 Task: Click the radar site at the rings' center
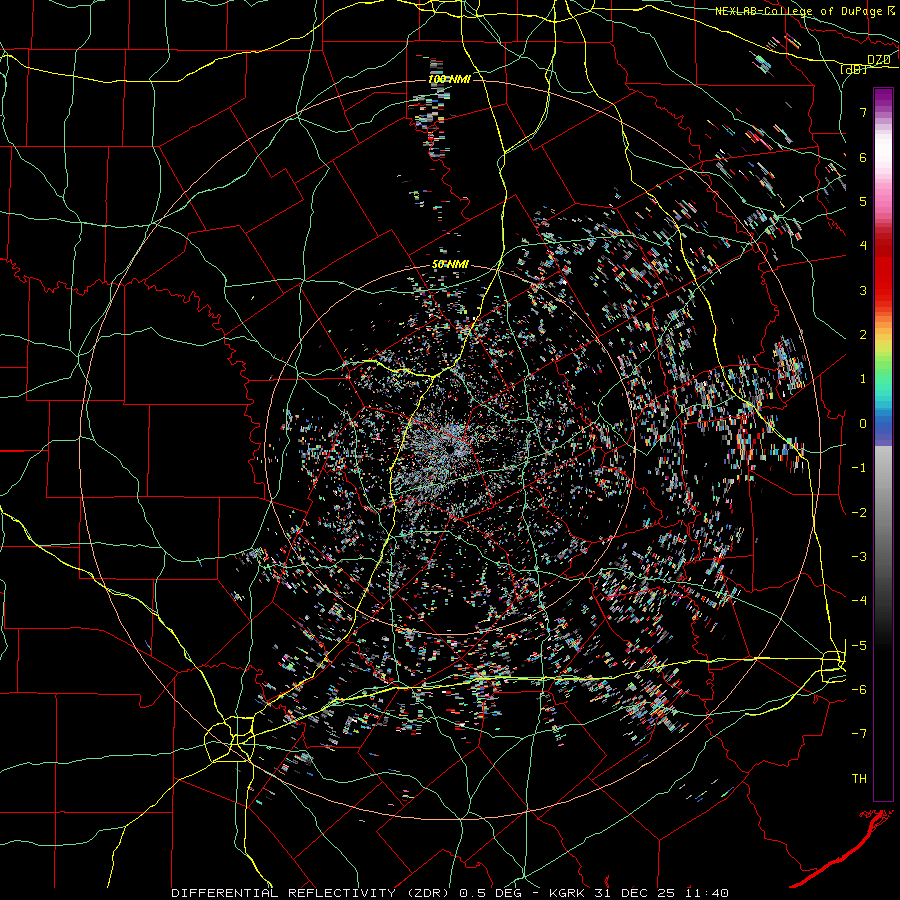[450, 449]
